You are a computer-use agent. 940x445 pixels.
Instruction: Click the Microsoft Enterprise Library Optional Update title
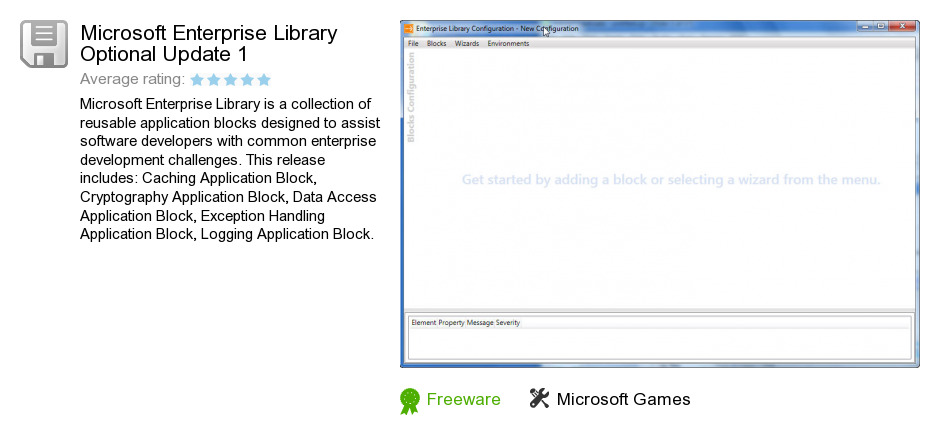pyautogui.click(x=209, y=43)
